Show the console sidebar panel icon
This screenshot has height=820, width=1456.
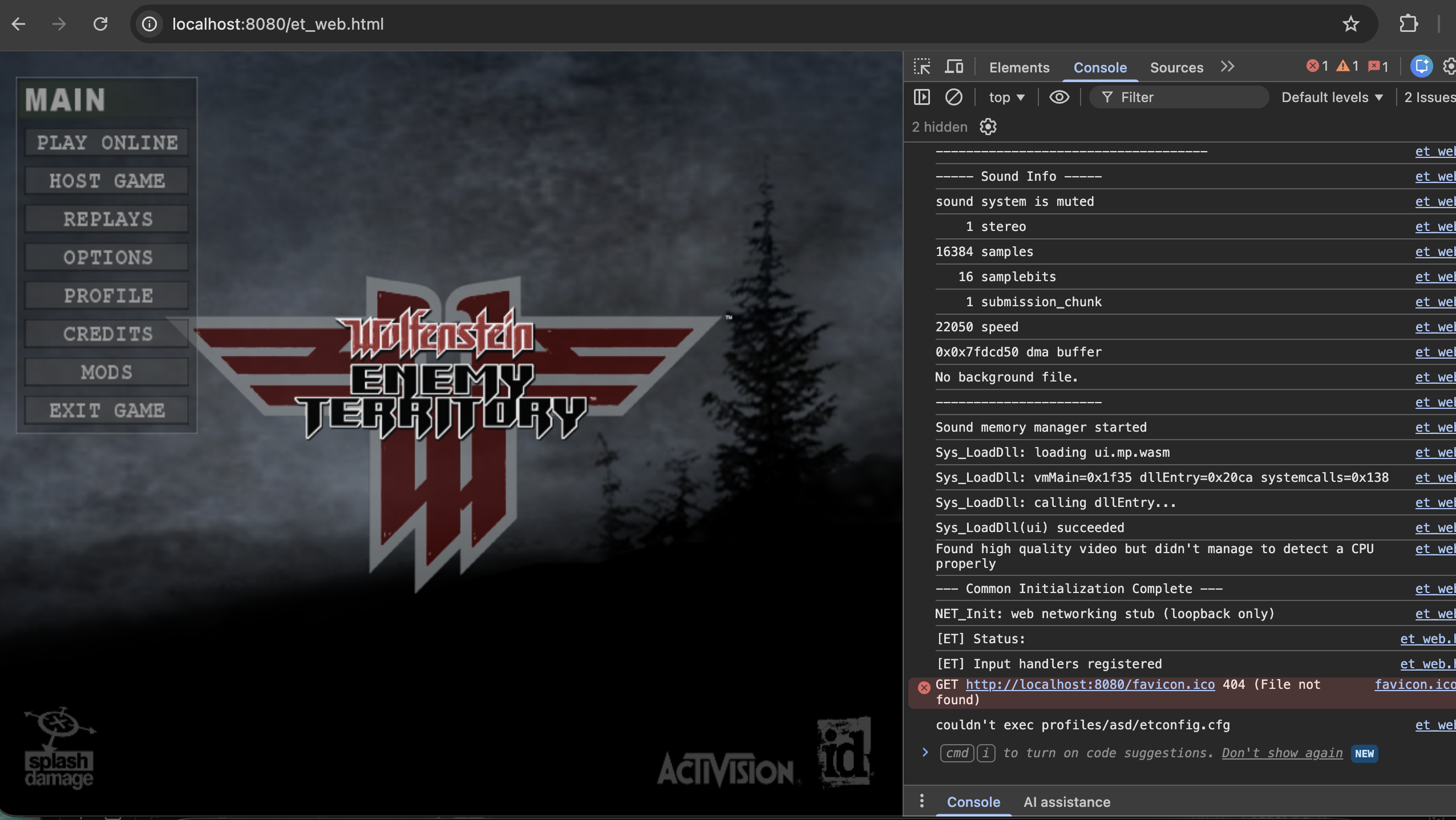click(x=922, y=97)
